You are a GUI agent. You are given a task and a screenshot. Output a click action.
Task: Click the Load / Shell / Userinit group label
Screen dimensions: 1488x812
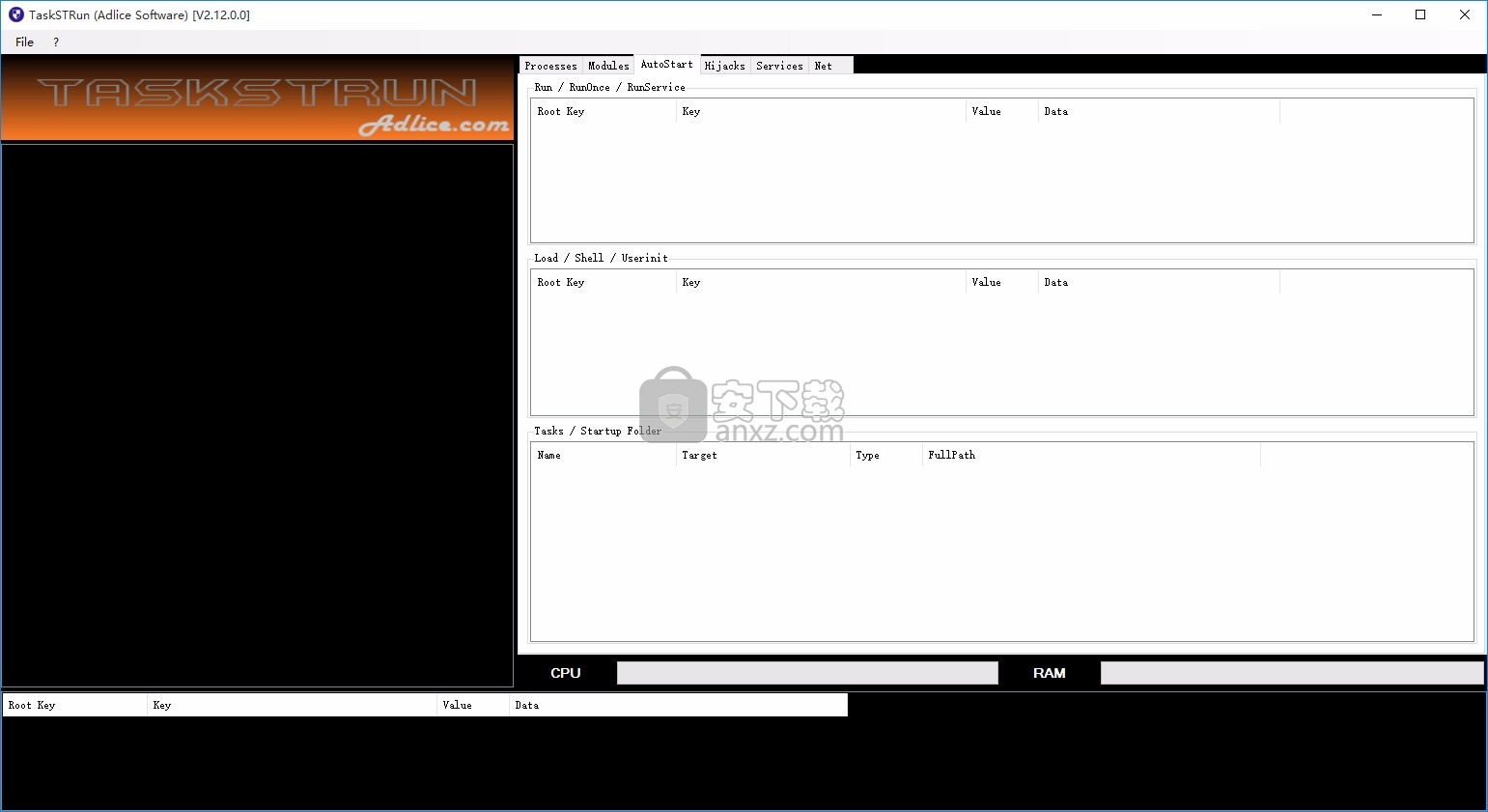click(601, 258)
